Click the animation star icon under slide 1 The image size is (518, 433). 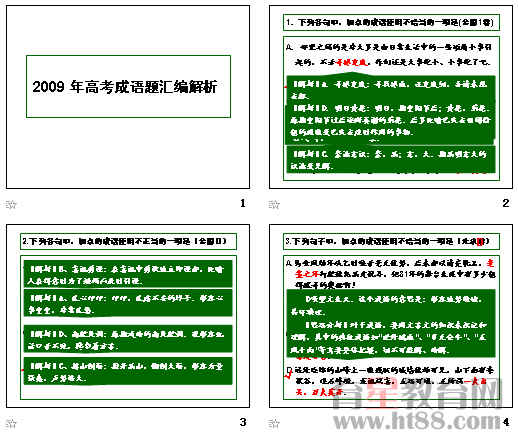tap(11, 204)
